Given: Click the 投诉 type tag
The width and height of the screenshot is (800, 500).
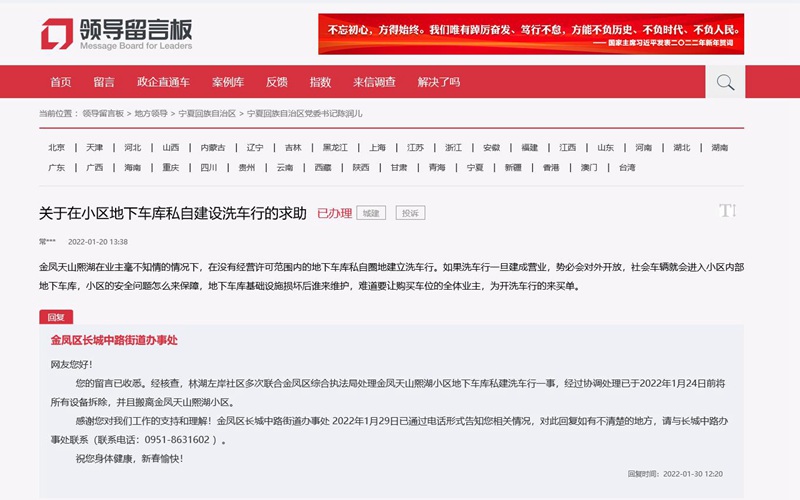Looking at the screenshot, I should pyautogui.click(x=410, y=213).
